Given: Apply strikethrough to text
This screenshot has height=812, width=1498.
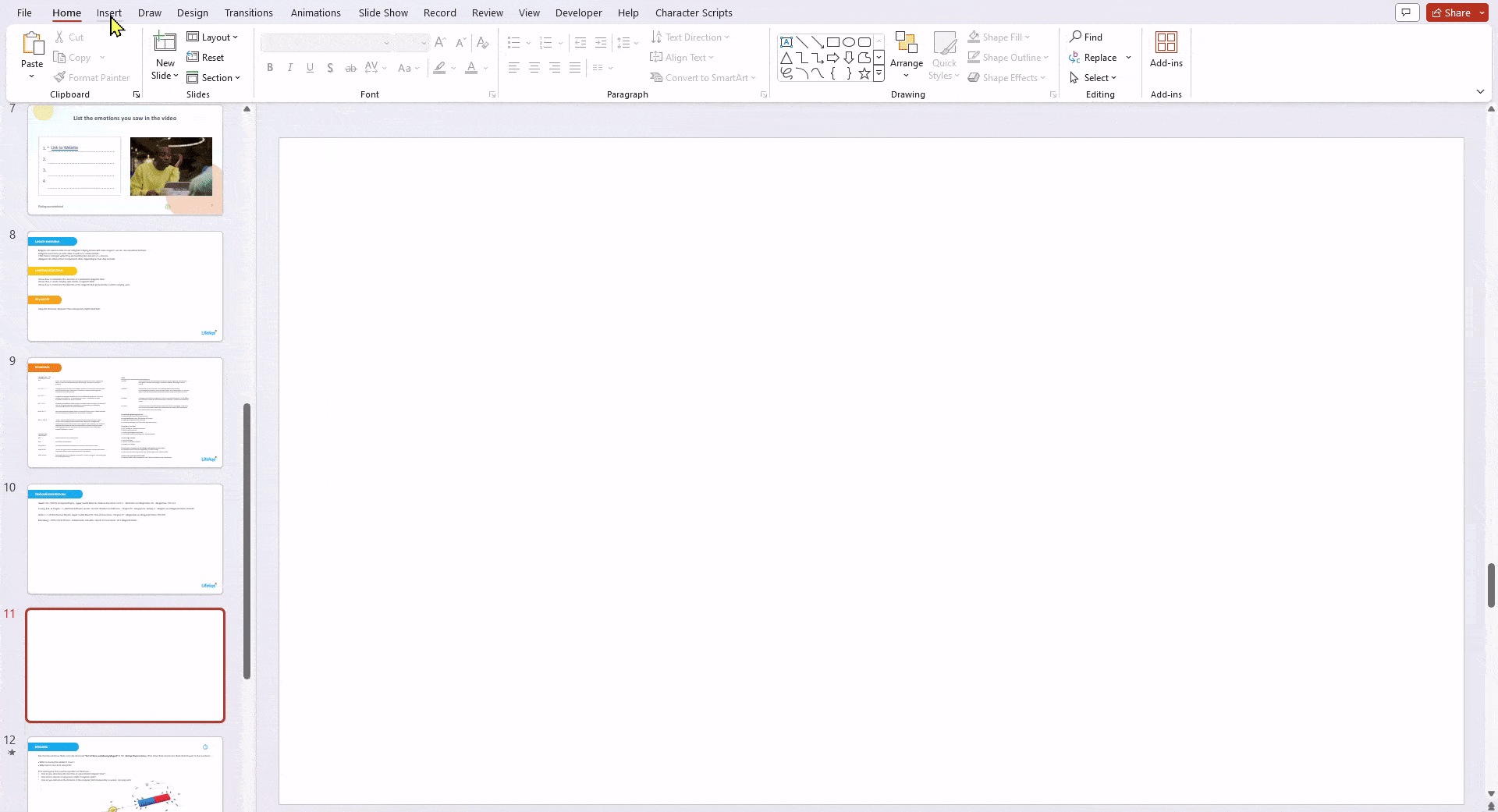Looking at the screenshot, I should click(350, 68).
